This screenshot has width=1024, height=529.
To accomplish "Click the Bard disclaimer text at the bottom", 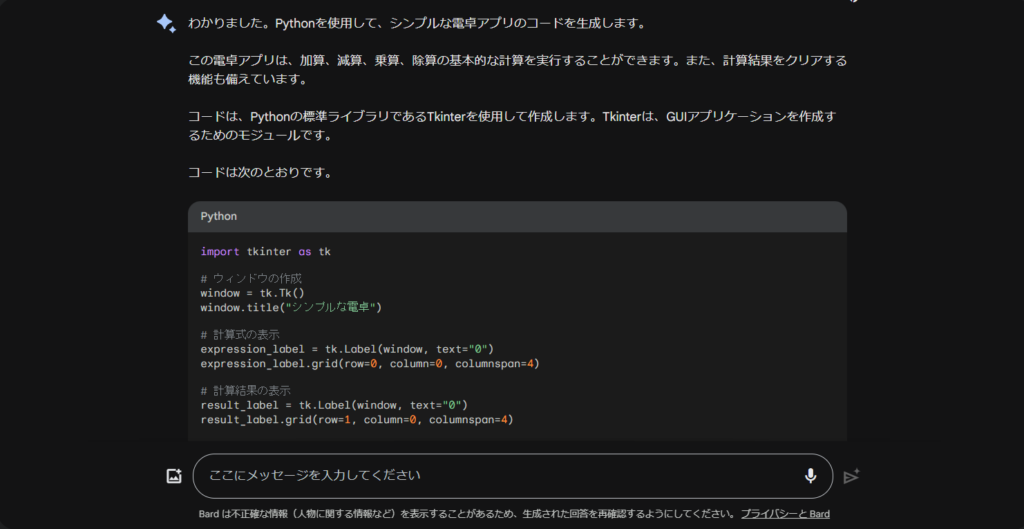I will pos(468,514).
